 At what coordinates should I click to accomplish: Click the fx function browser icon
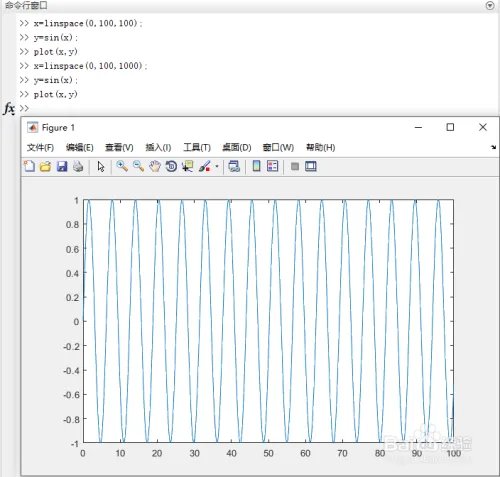9,109
